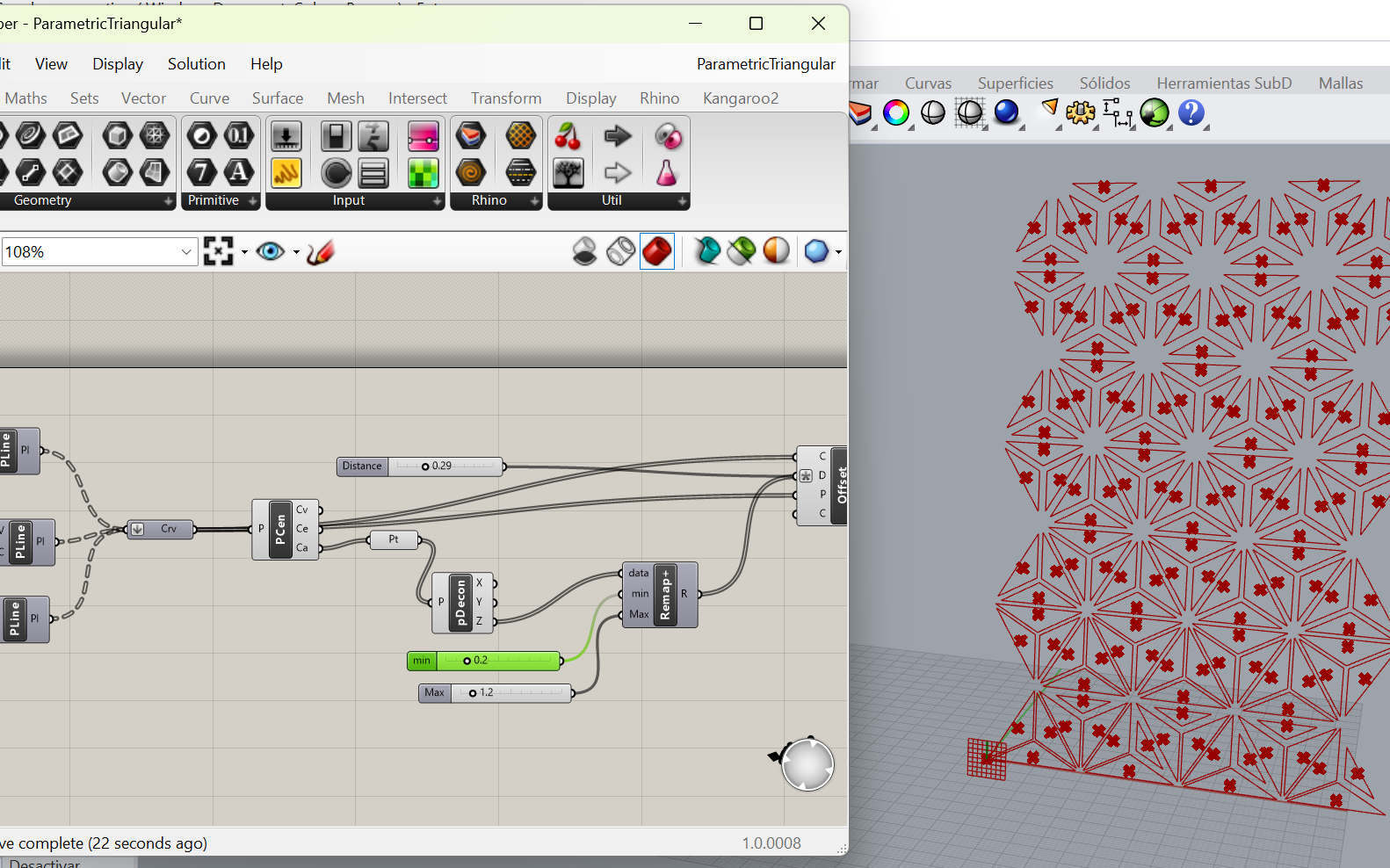Open the Superficies toolbar tab
This screenshot has width=1390, height=868.
click(x=1015, y=83)
